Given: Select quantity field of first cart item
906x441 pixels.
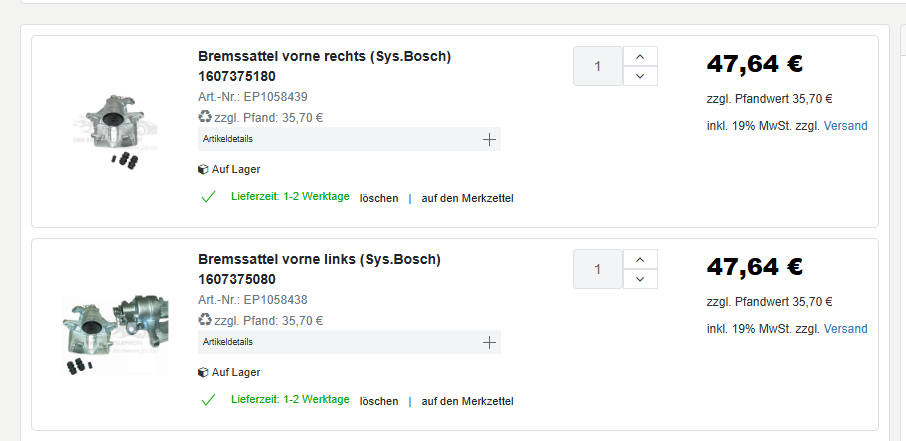Looking at the screenshot, I should pyautogui.click(x=597, y=66).
